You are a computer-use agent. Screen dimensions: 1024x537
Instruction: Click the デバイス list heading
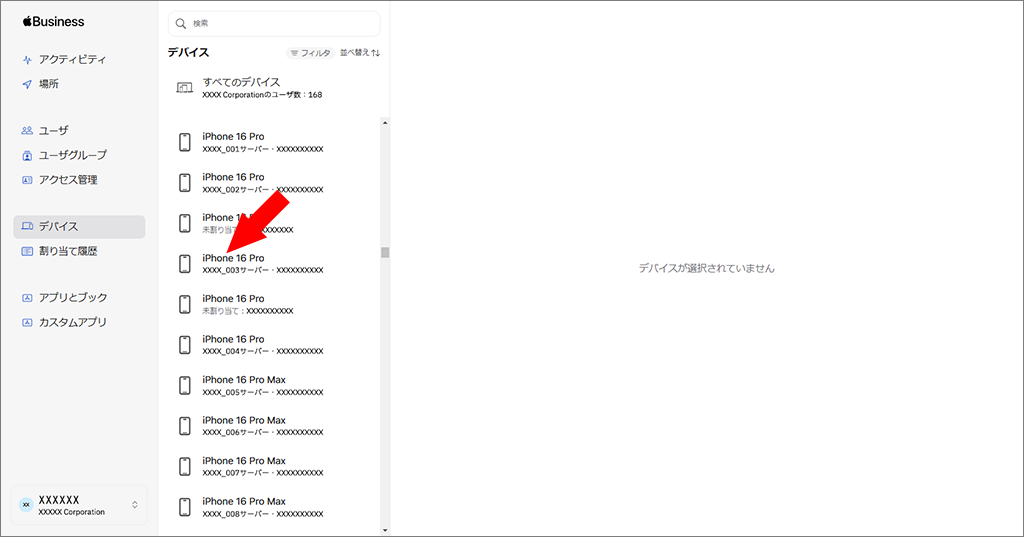[x=188, y=52]
